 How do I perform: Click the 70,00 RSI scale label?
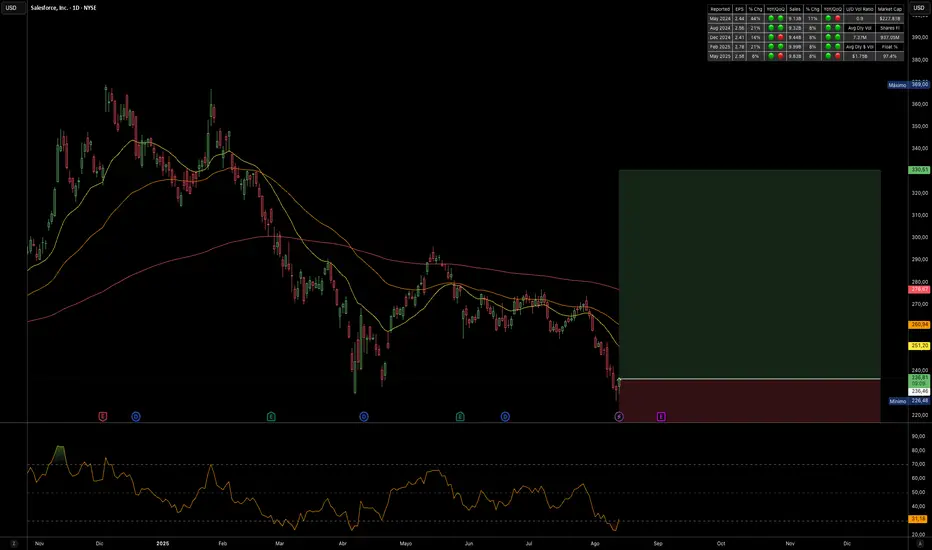918,464
